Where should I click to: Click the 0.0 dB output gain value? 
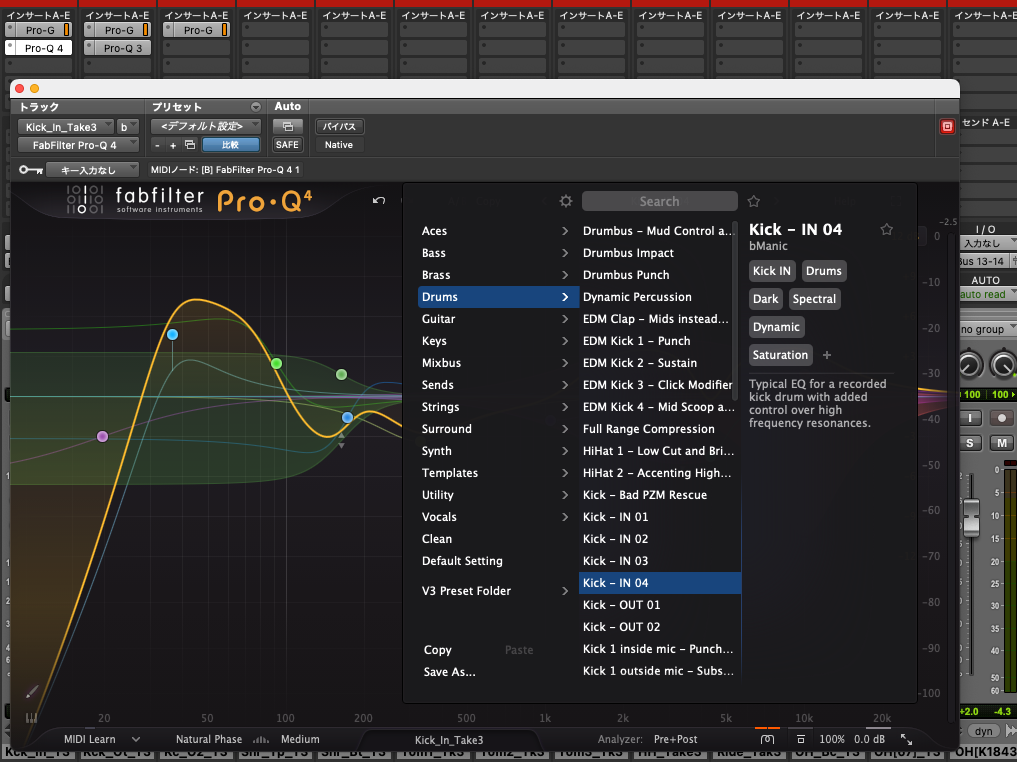(x=869, y=739)
